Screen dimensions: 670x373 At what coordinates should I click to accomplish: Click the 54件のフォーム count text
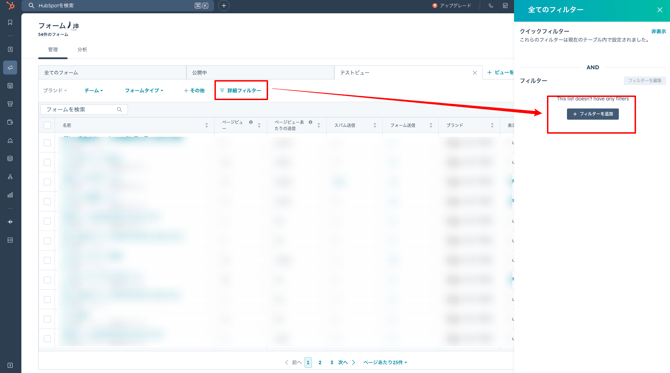(53, 35)
